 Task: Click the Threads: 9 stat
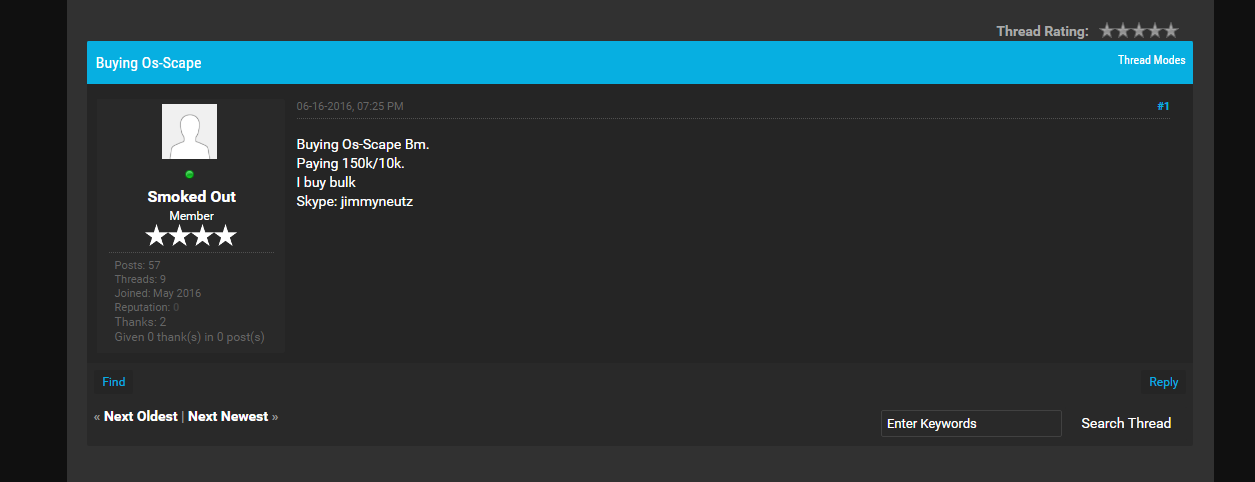140,280
